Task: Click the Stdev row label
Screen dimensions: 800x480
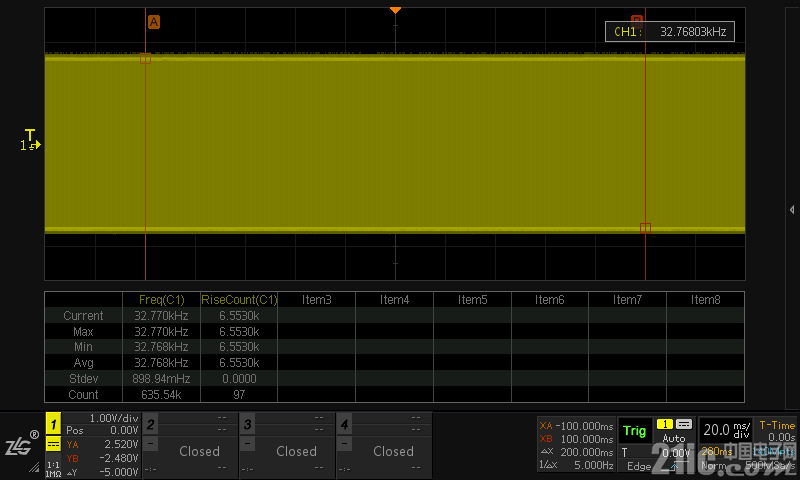Action: pyautogui.click(x=83, y=378)
